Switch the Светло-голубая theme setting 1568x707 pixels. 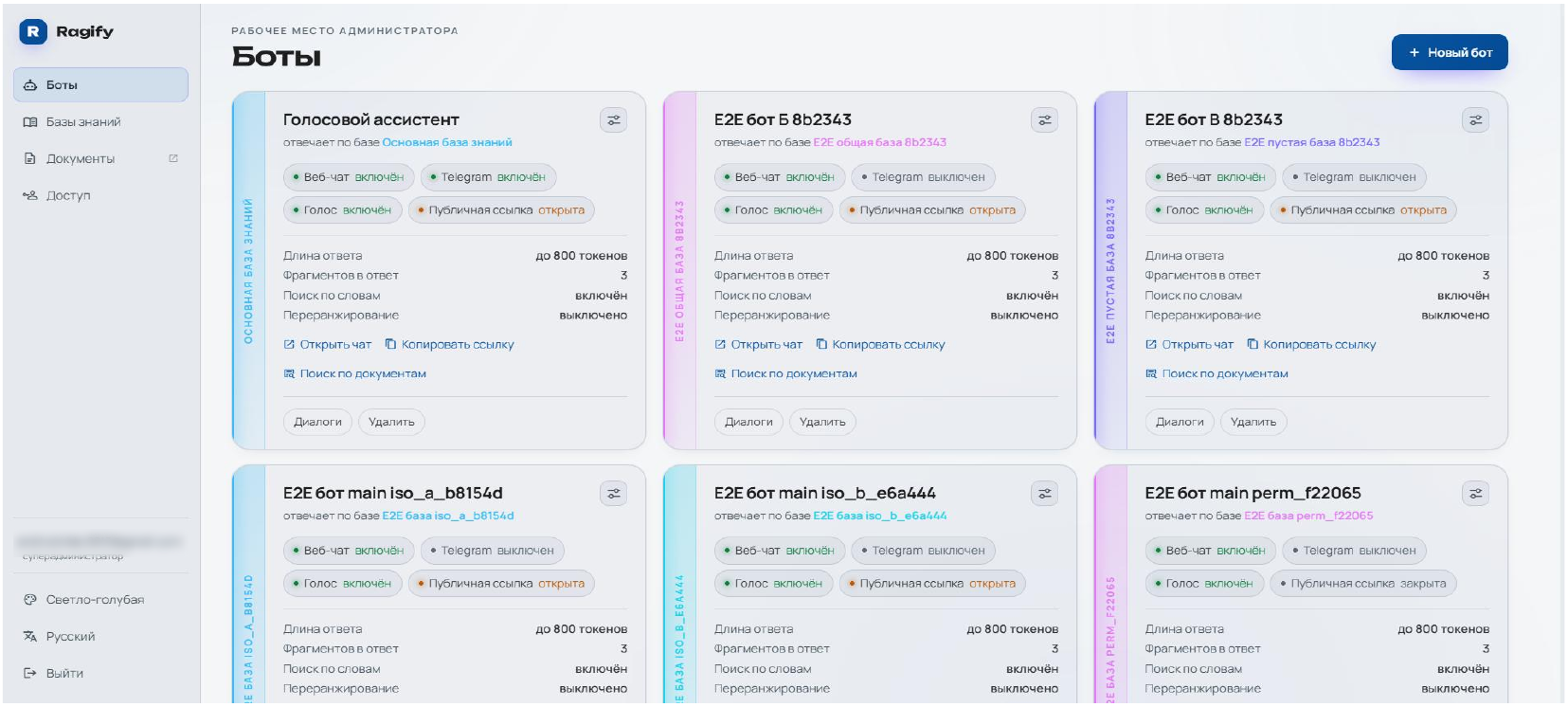click(x=100, y=599)
